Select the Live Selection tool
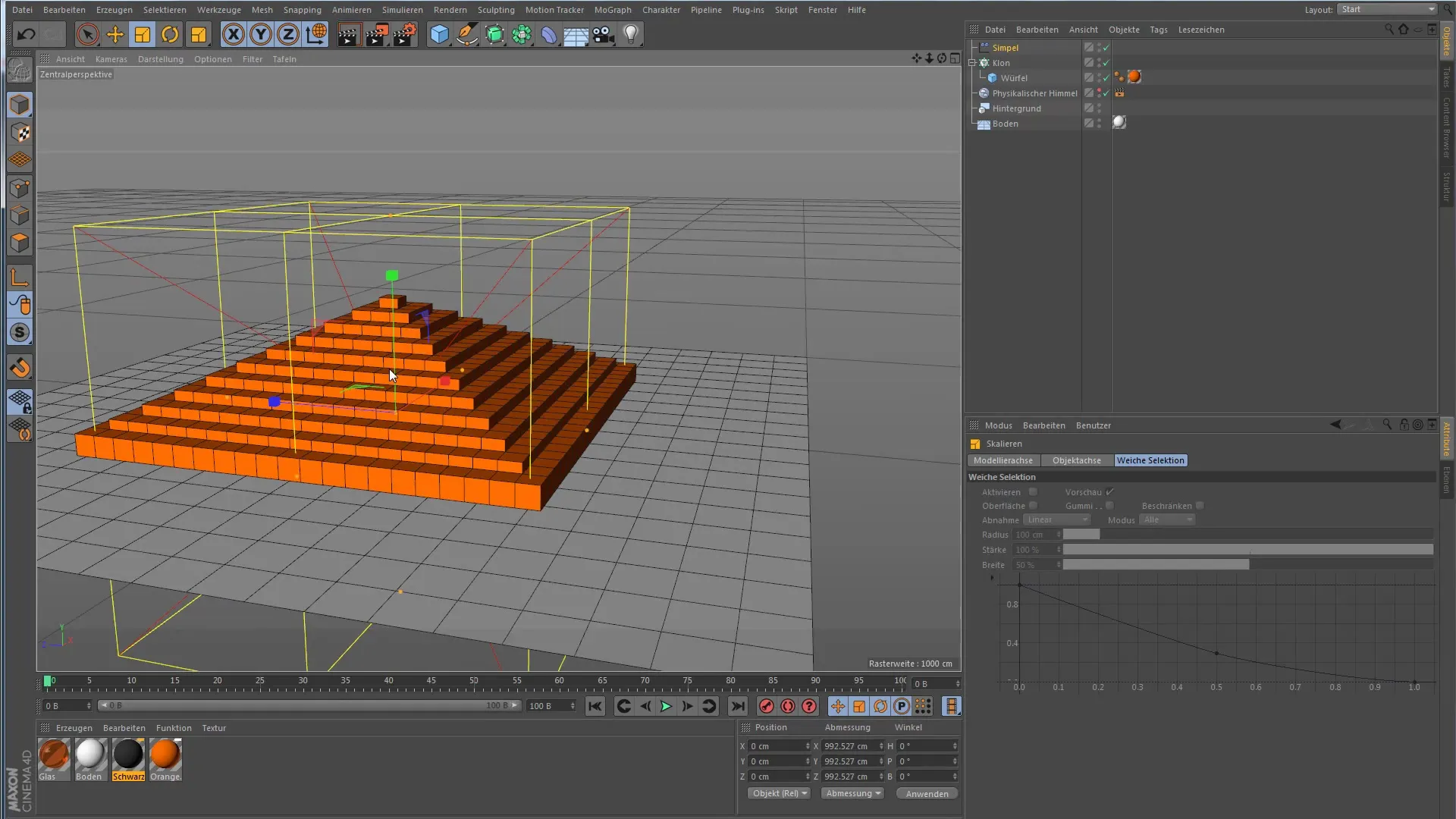 (87, 34)
